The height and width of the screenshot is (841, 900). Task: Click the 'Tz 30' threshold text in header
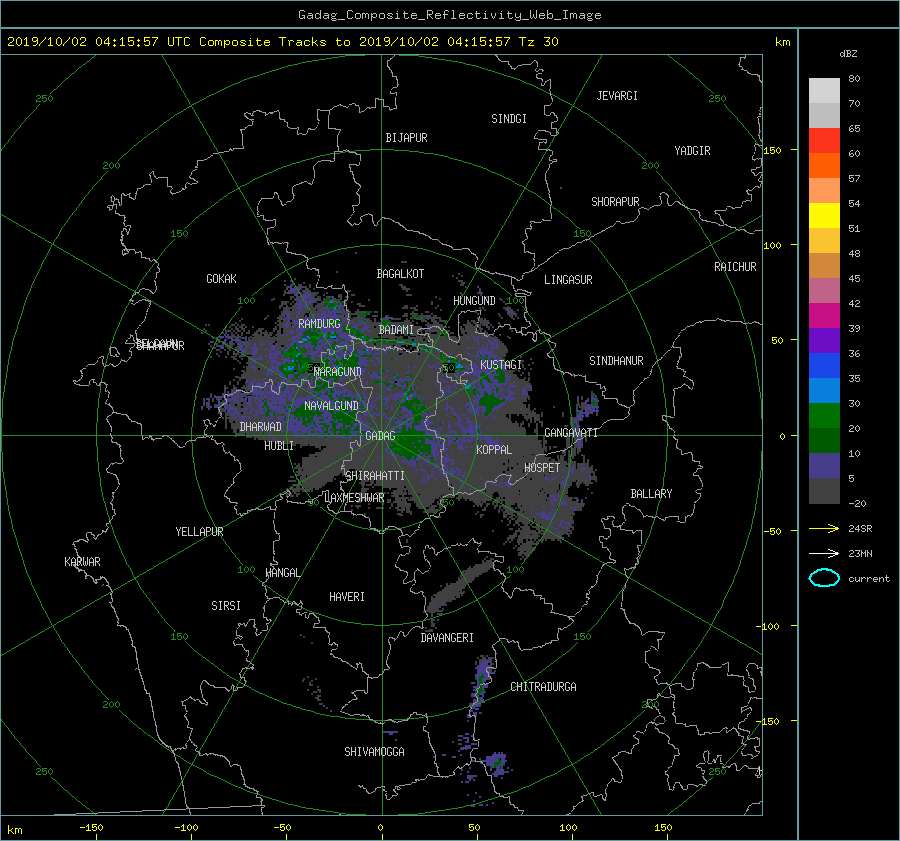click(538, 42)
